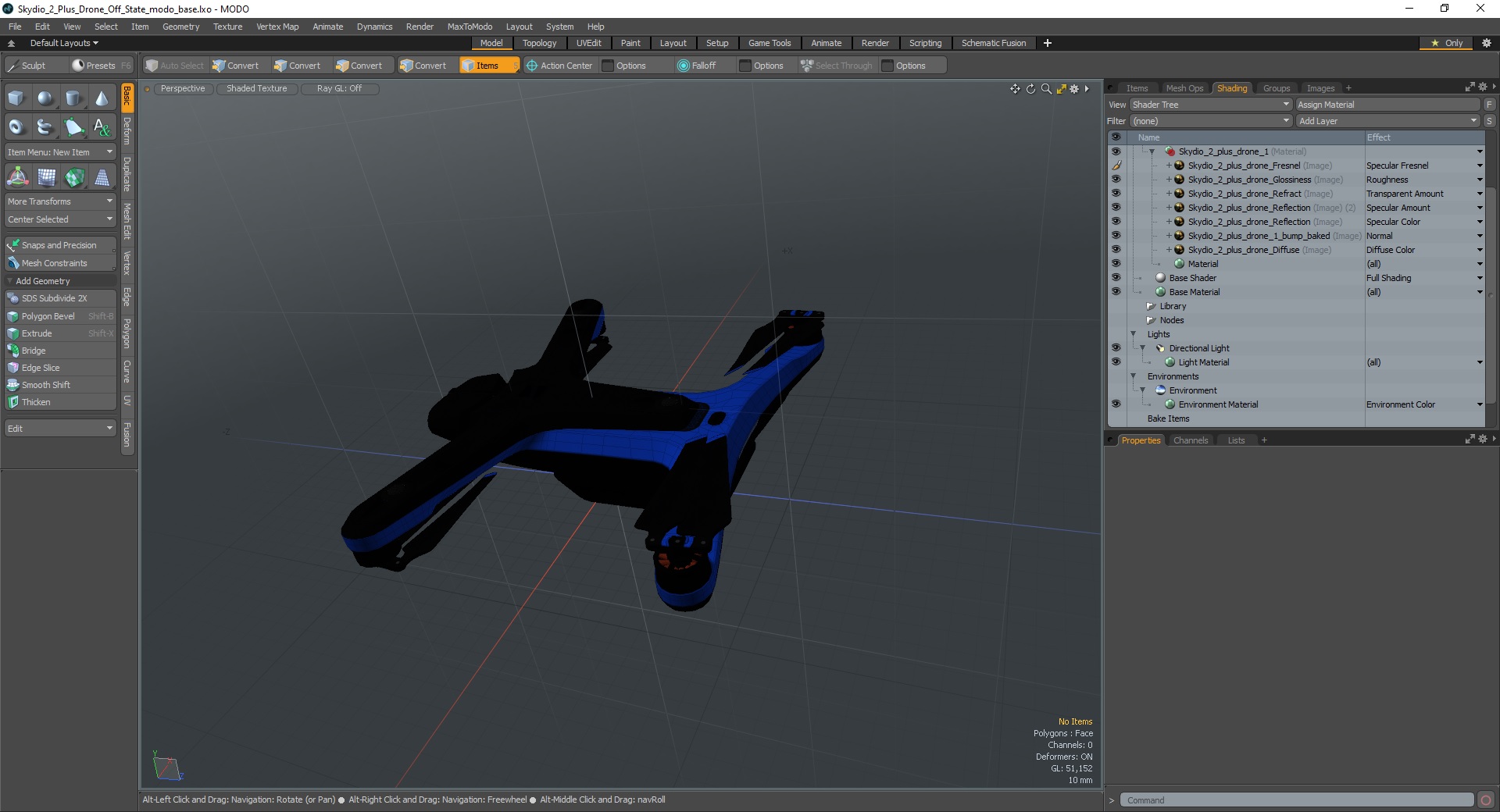Click the Polygon Bevel button
Screen dimensions: 1500x812
[60, 316]
